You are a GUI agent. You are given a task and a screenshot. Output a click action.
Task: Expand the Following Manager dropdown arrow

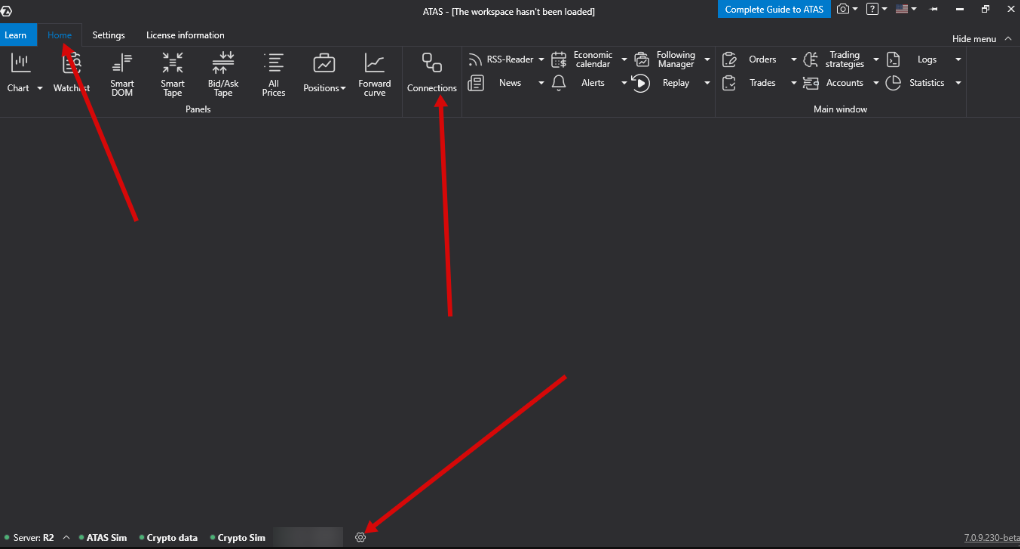click(707, 59)
